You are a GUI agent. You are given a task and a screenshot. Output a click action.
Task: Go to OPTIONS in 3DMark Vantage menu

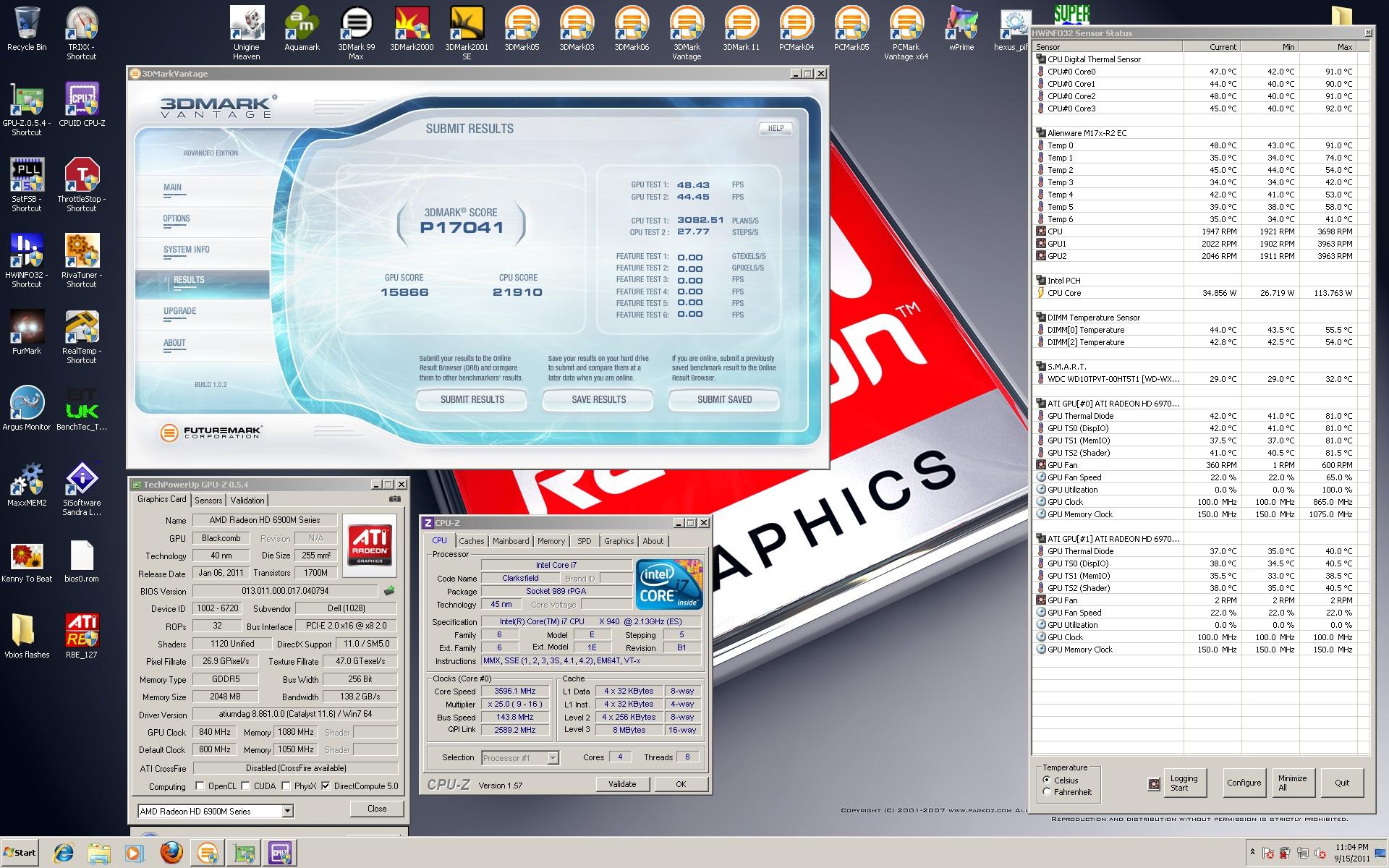point(177,218)
